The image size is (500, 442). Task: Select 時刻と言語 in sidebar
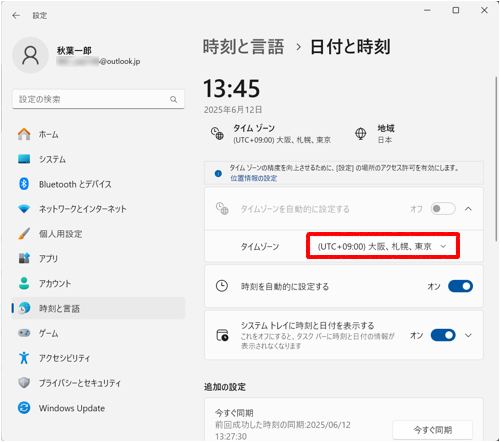pyautogui.click(x=98, y=308)
